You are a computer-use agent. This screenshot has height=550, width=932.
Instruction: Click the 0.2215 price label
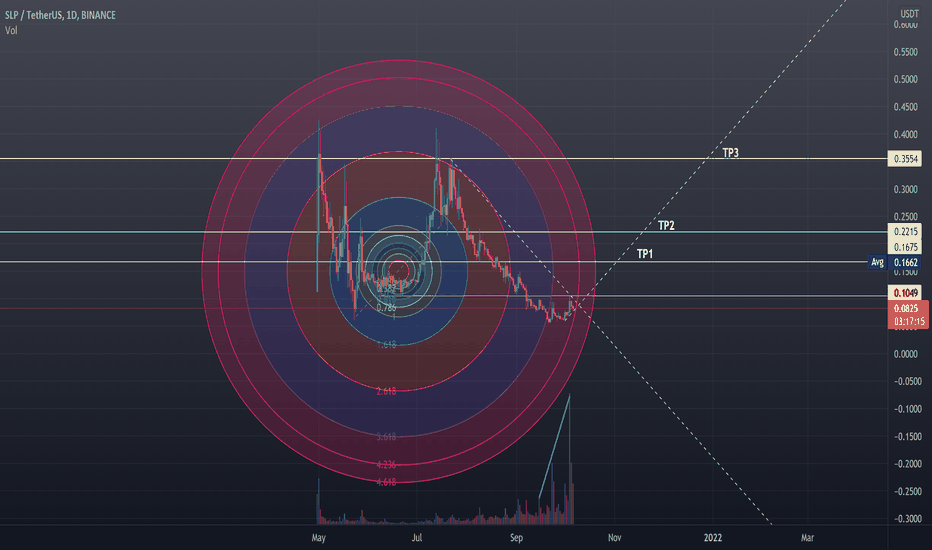(905, 232)
